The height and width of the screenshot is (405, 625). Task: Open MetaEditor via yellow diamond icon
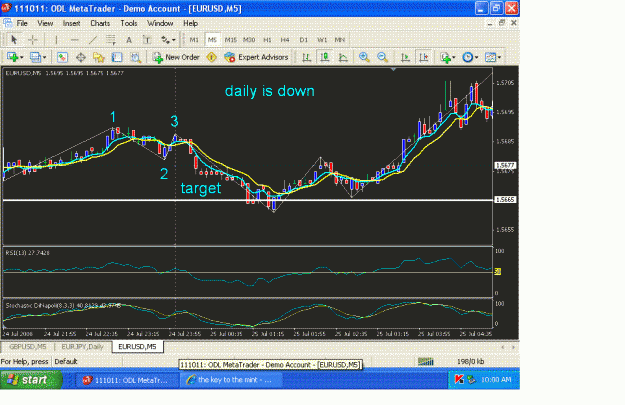tap(211, 57)
